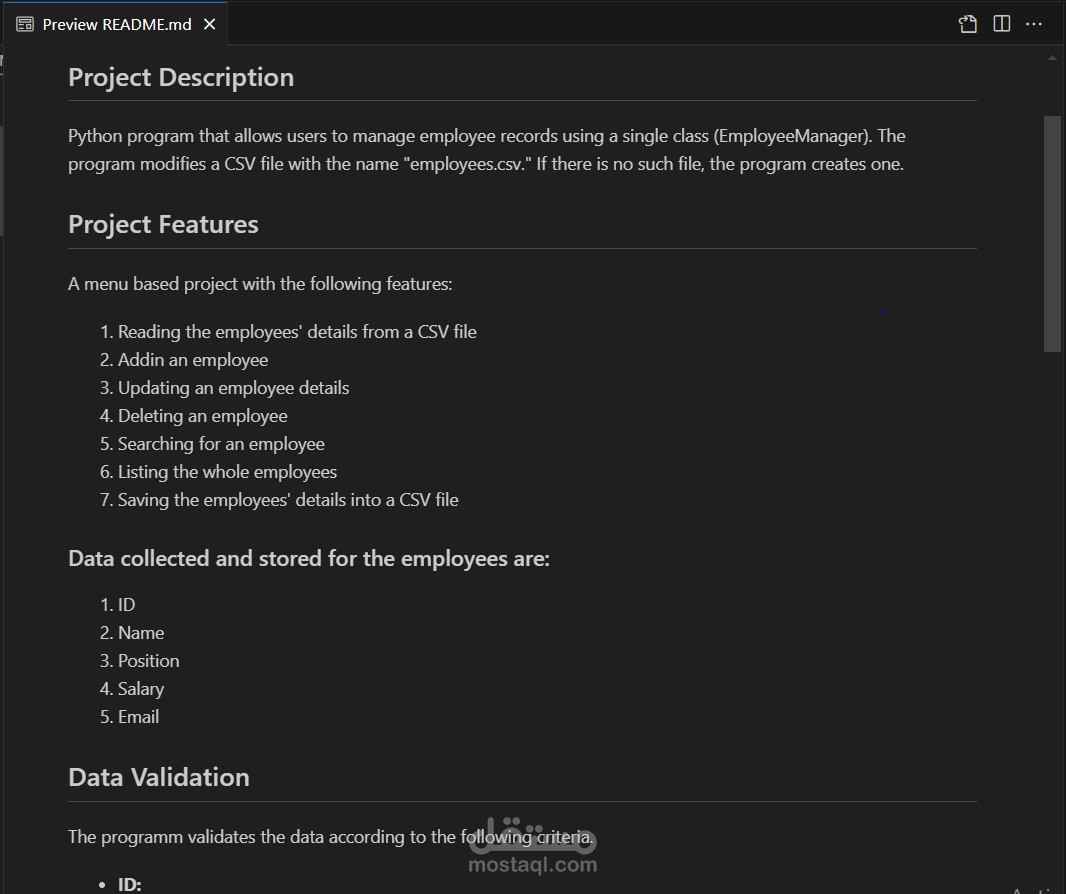Click the Data Validation heading
The width and height of the screenshot is (1066, 894).
coord(159,777)
